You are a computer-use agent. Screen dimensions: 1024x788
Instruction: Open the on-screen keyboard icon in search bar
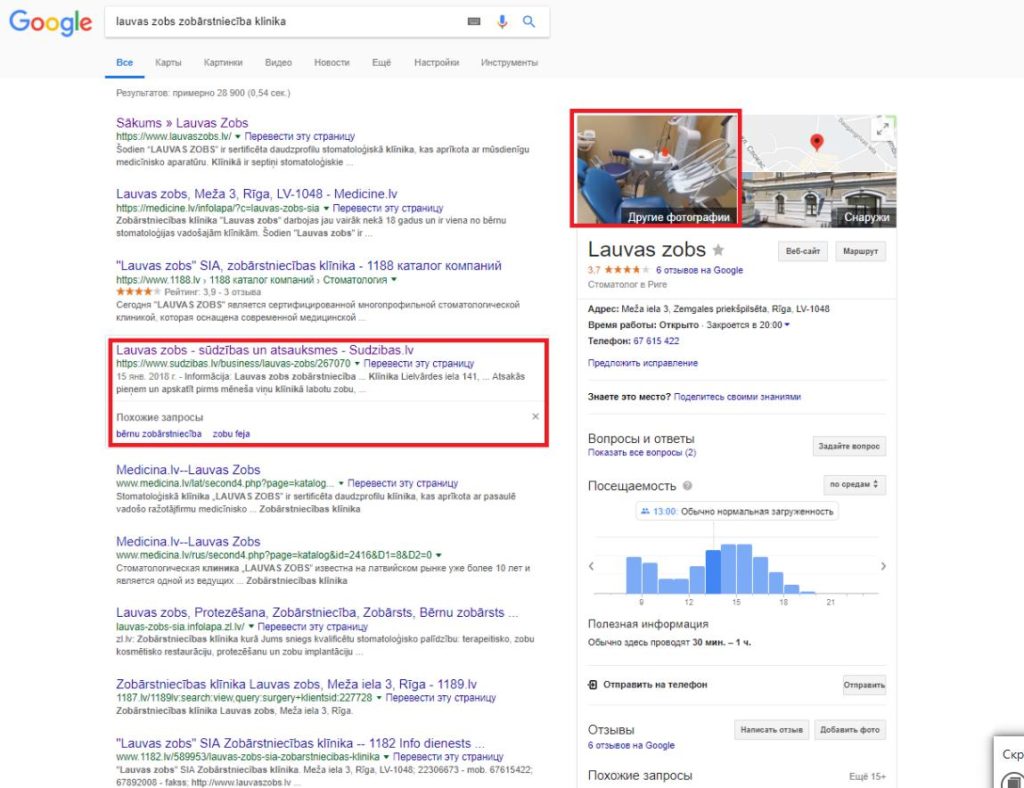pos(473,21)
